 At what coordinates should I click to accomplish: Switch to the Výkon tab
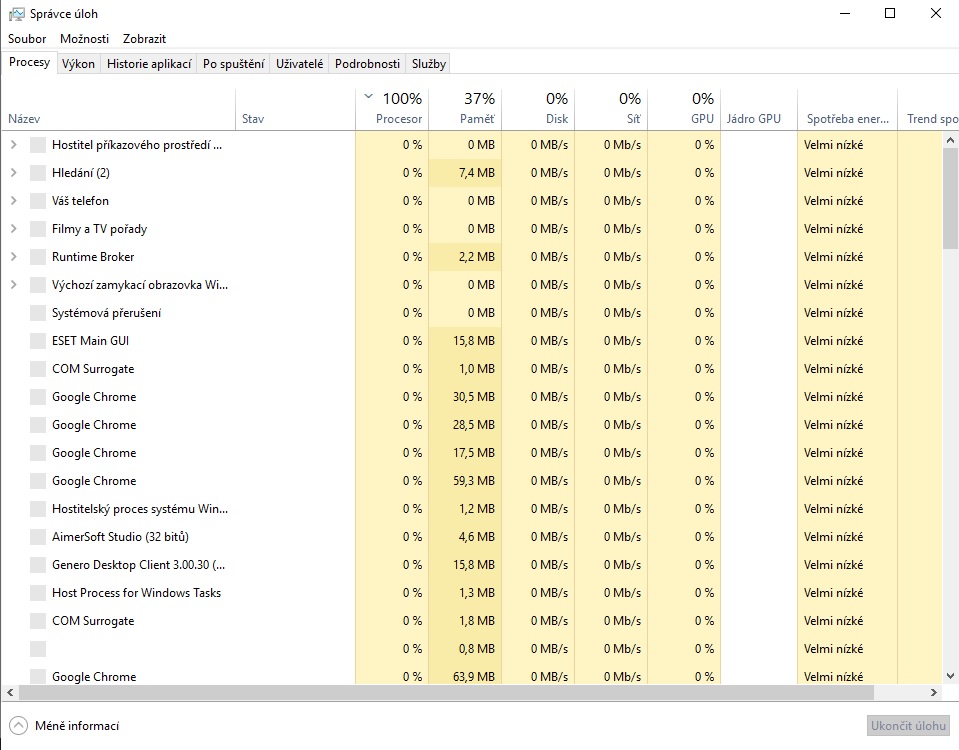click(78, 64)
